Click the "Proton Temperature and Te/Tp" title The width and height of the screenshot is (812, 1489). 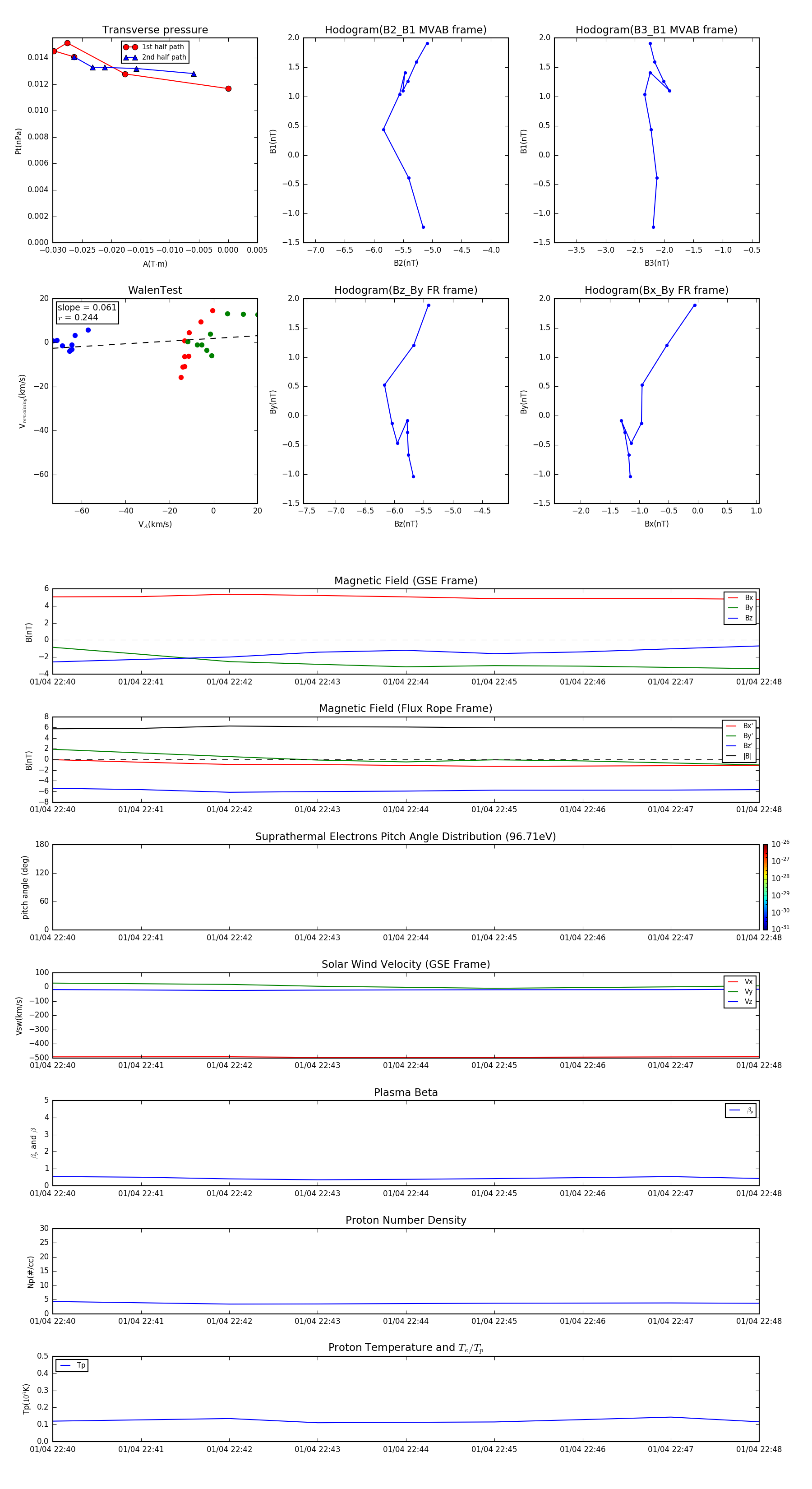click(x=406, y=1348)
